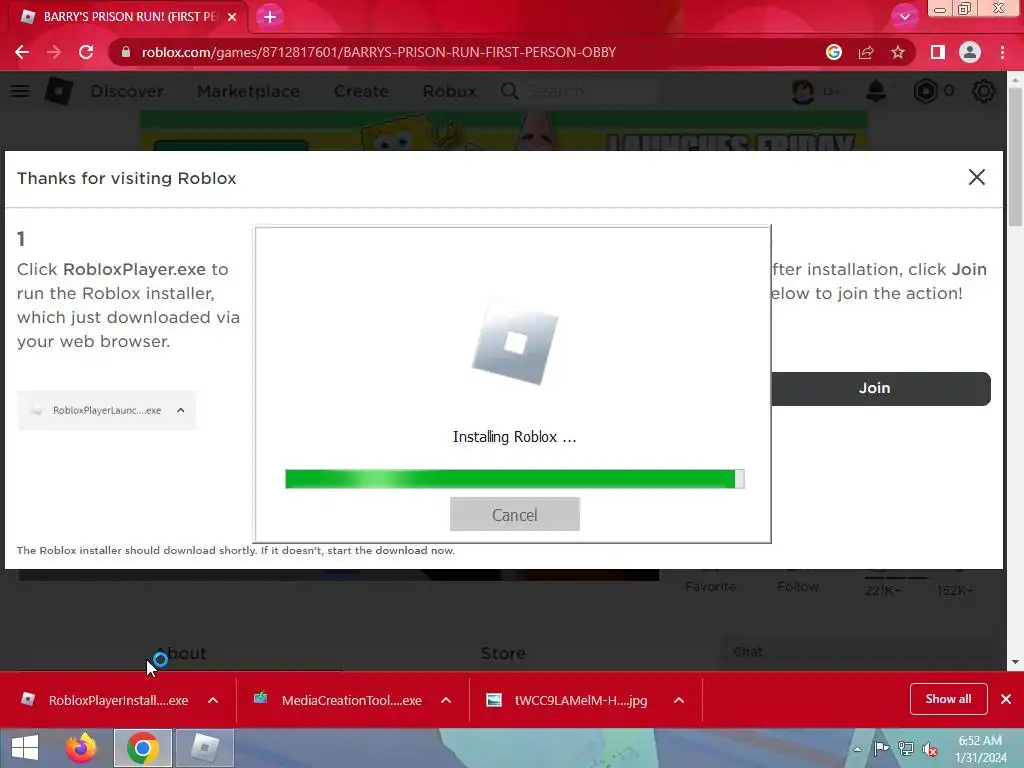Open the tab search dropdown
The width and height of the screenshot is (1024, 768).
pyautogui.click(x=904, y=16)
